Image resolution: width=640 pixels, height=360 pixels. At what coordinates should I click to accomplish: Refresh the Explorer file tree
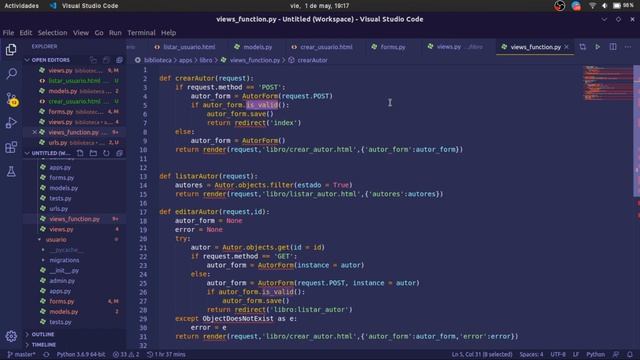pos(106,153)
